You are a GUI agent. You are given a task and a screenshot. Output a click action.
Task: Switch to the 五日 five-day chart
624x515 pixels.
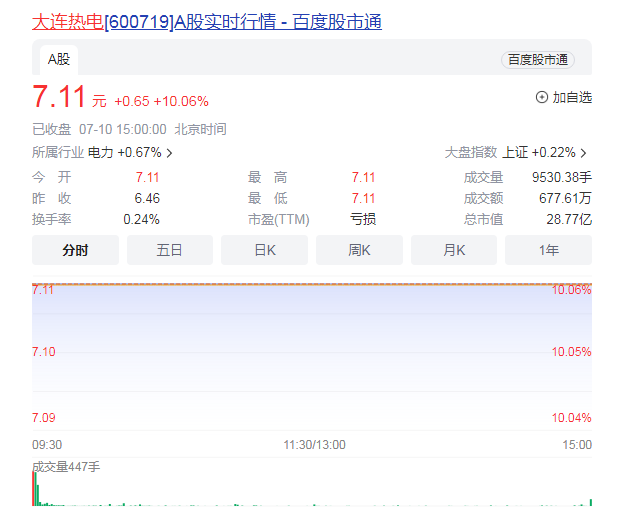coord(169,250)
